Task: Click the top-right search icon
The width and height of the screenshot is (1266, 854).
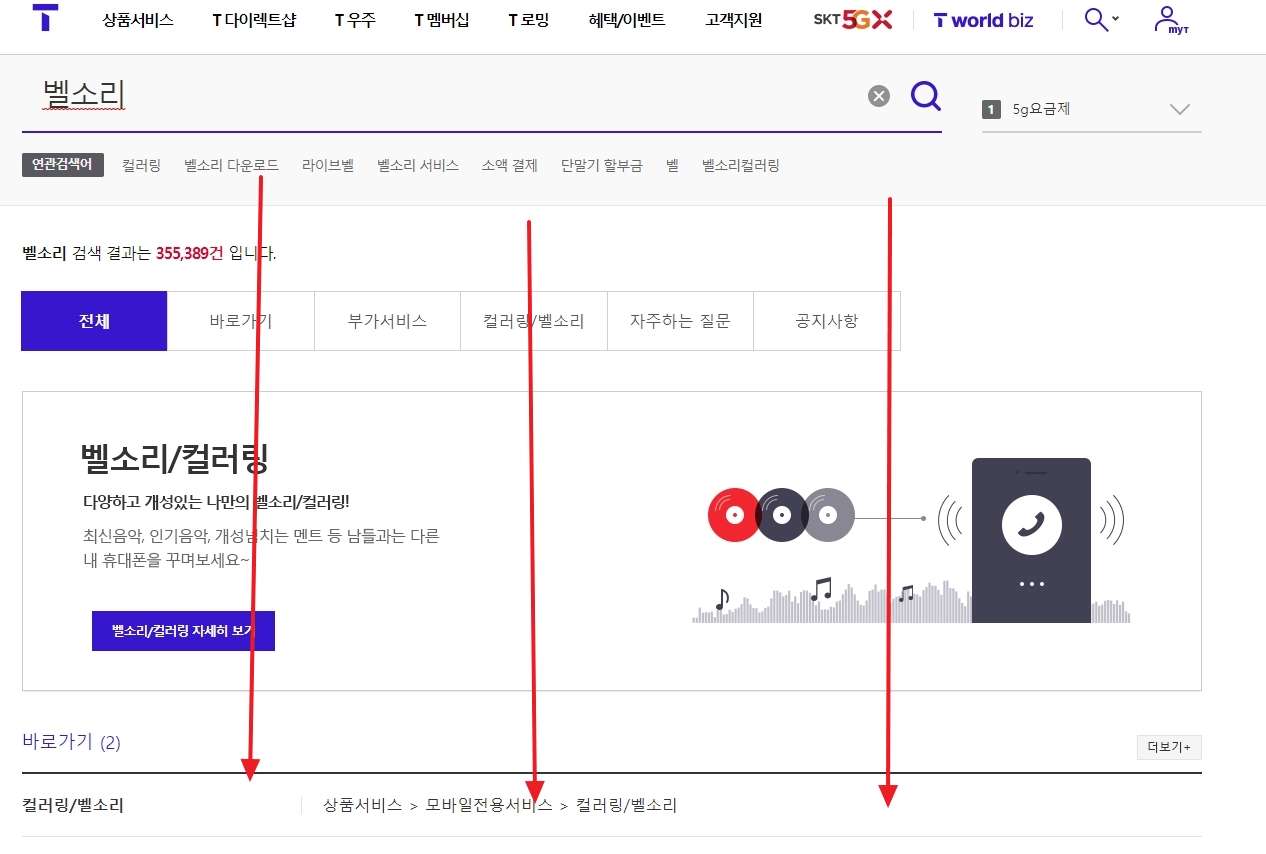Action: [1092, 18]
